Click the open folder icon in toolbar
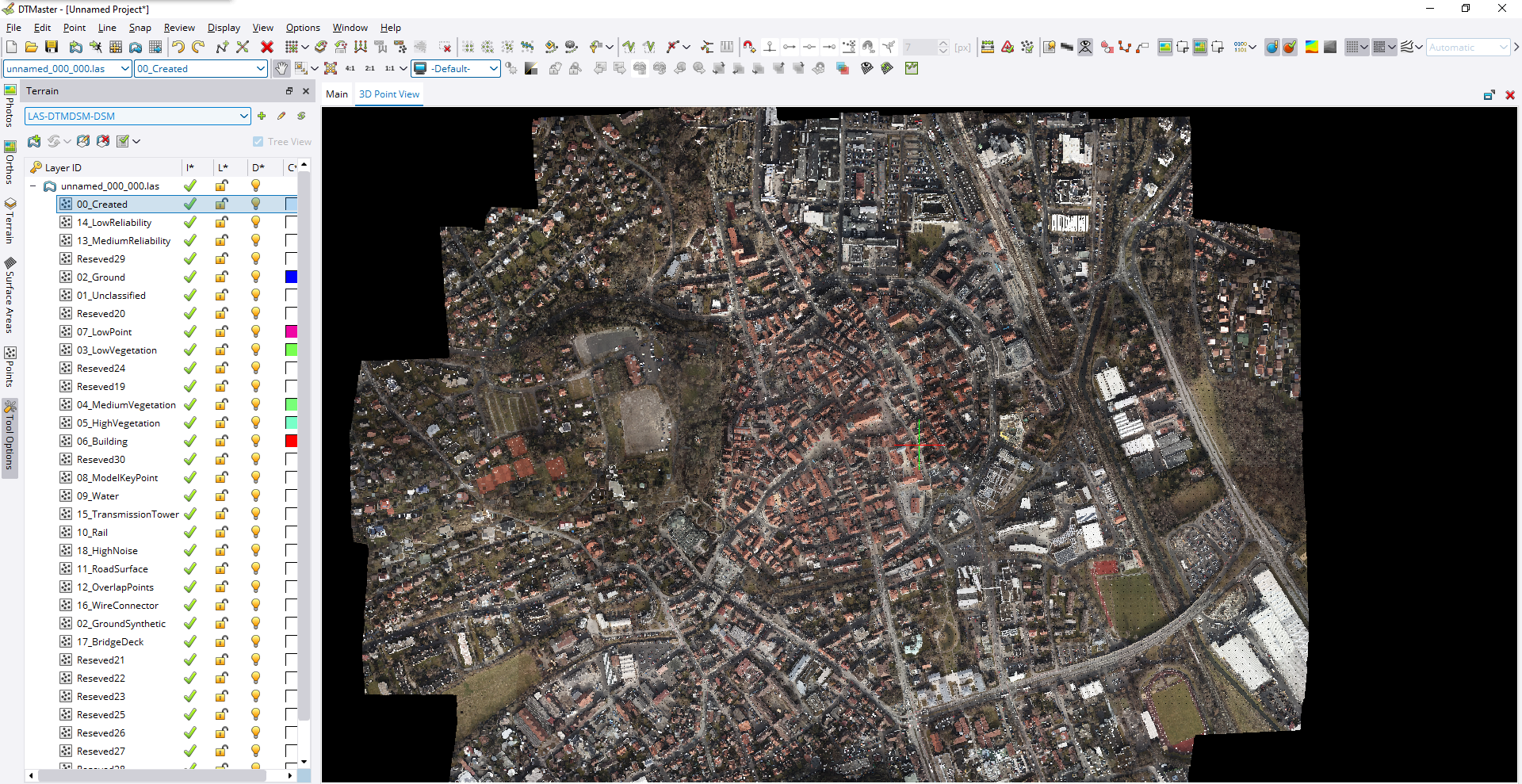 coord(32,48)
